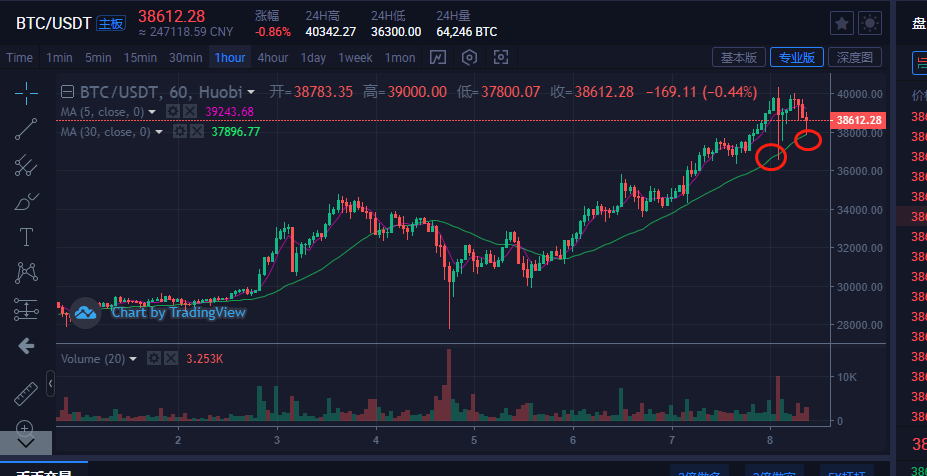Click the fullscreen capture icon
The image size is (927, 476).
(x=501, y=57)
